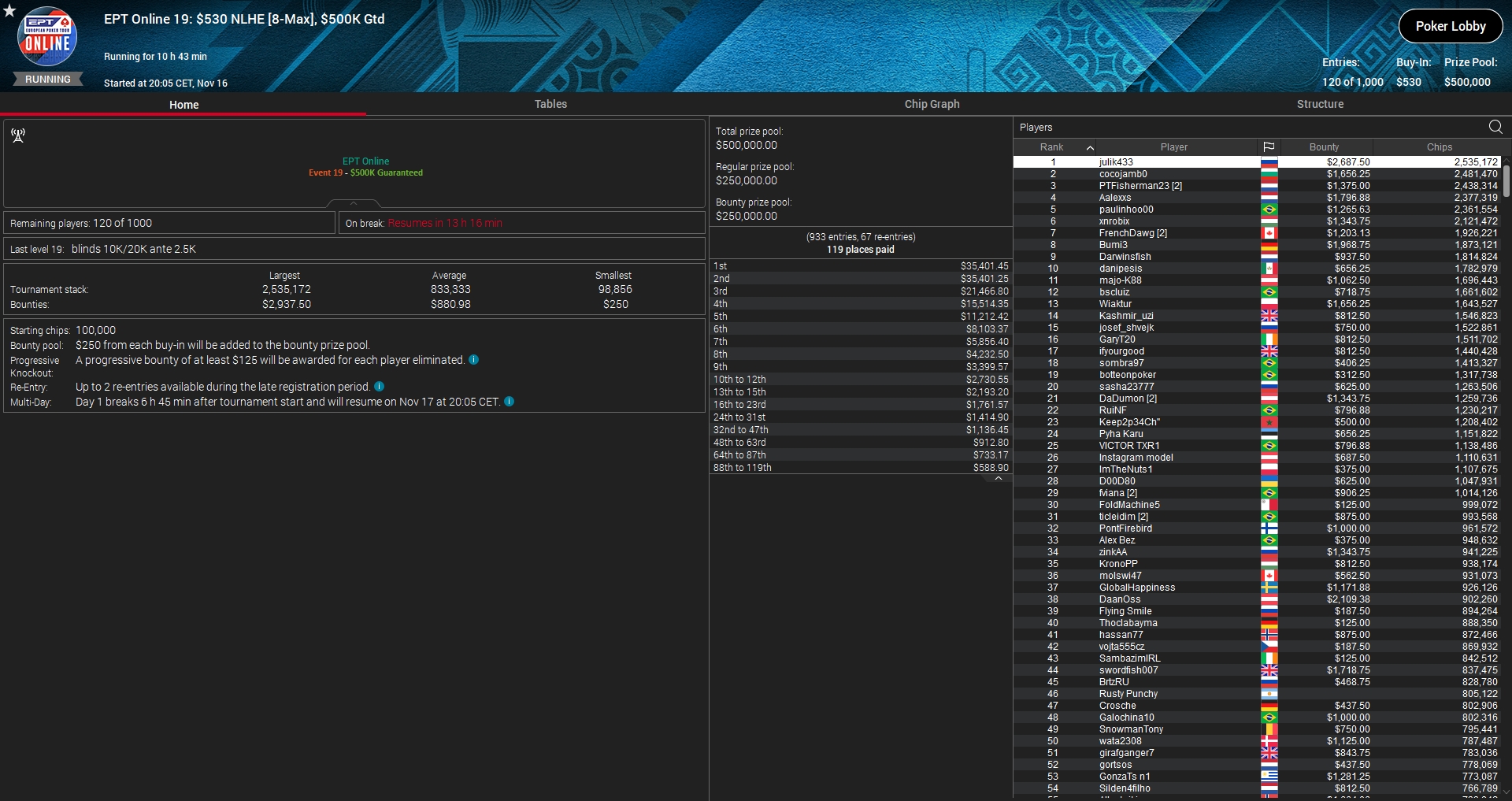Toggle the Rank column sort arrow
Screen dimensions: 1512x801
(x=1090, y=147)
